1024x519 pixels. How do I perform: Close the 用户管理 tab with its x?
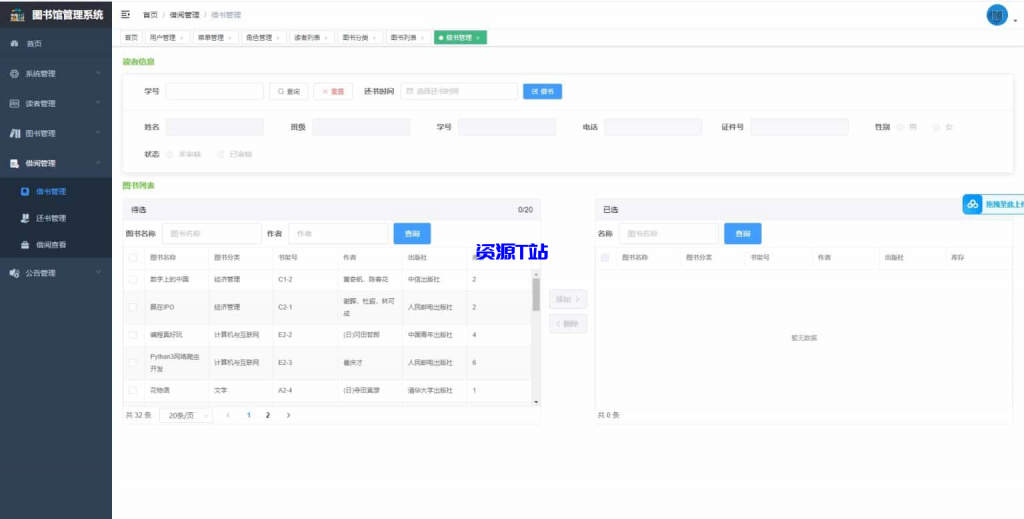[x=180, y=38]
